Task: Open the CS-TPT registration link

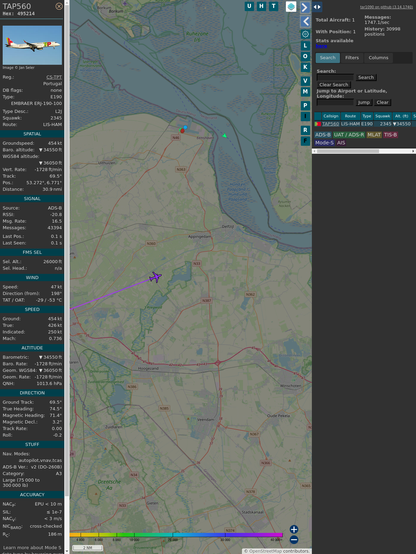Action: (x=54, y=77)
